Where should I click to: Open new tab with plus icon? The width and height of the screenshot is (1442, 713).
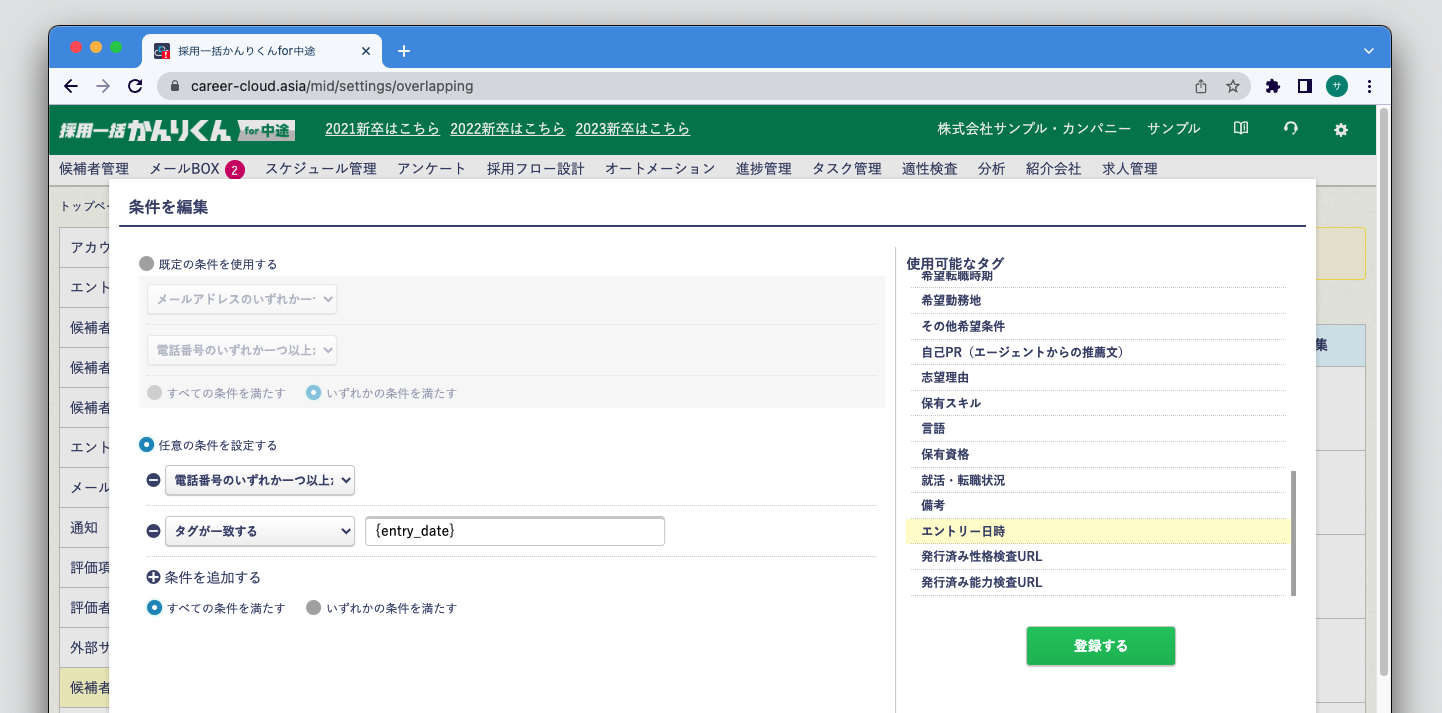404,51
